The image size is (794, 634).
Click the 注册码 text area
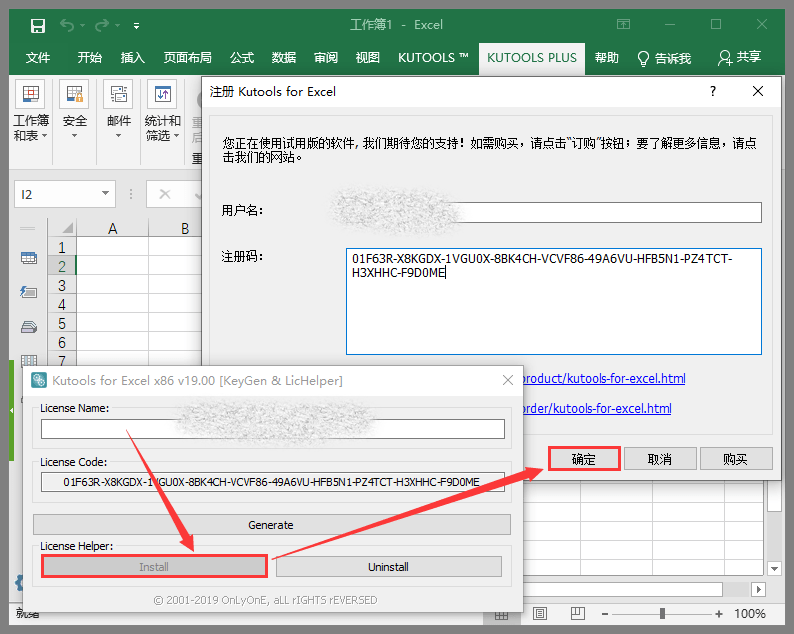(x=553, y=301)
